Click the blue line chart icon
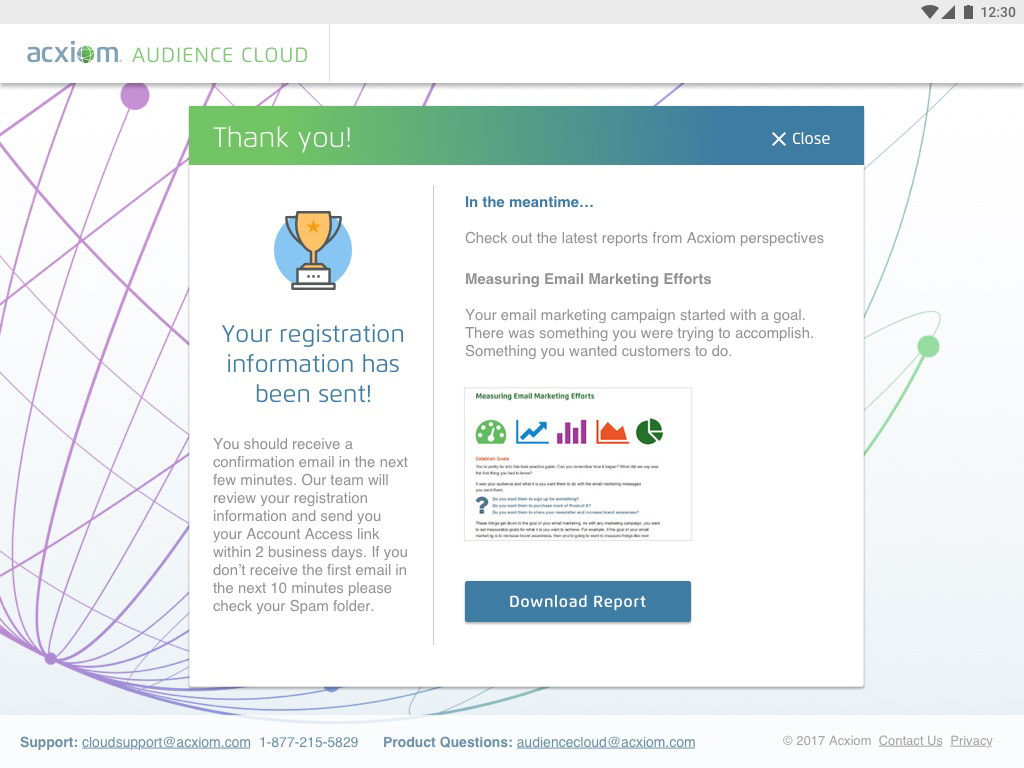The height and width of the screenshot is (768, 1024). click(531, 431)
